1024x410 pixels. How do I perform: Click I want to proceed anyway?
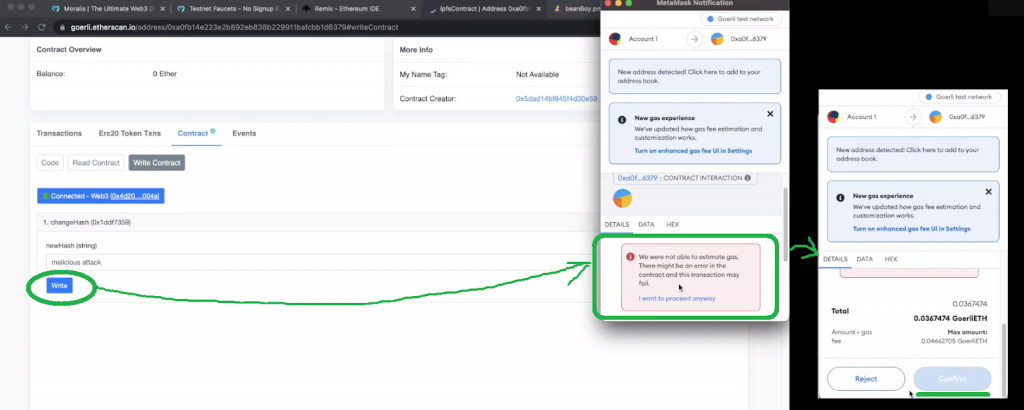(x=677, y=298)
